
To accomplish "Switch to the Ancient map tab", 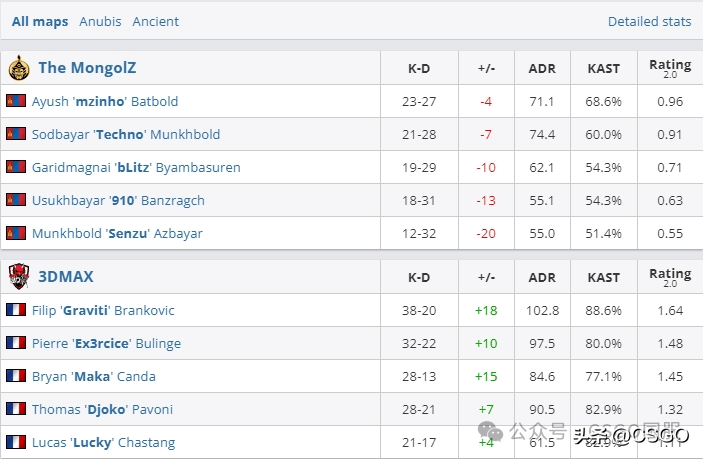I will (155, 21).
